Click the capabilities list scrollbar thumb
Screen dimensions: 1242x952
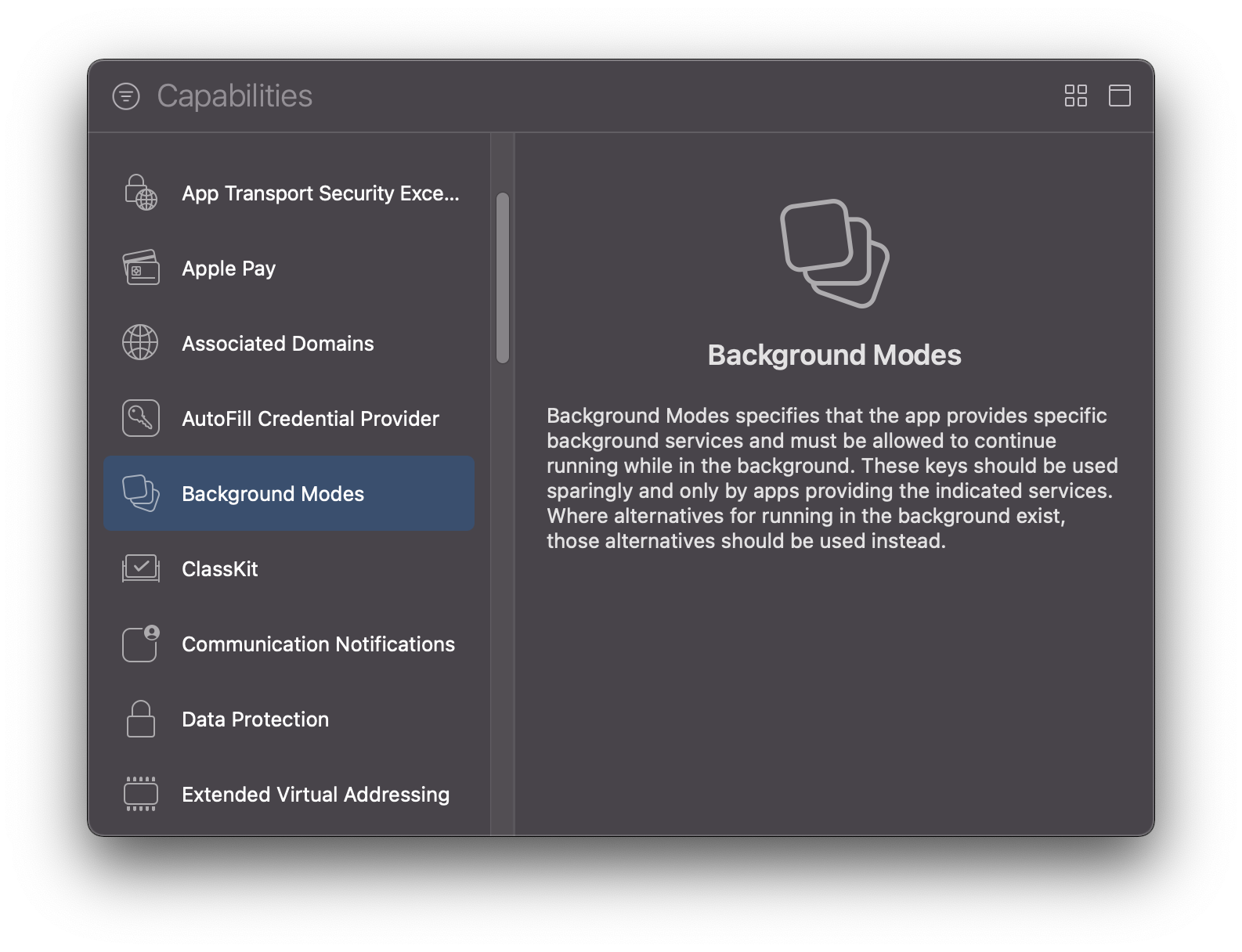click(503, 278)
